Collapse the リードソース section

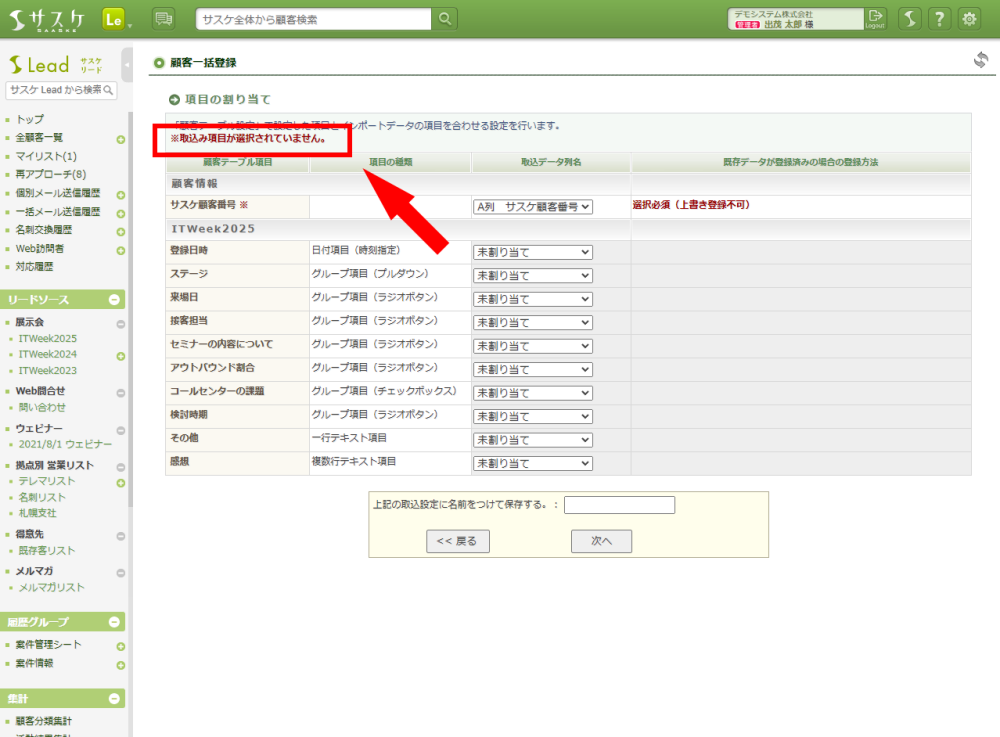[x=114, y=299]
